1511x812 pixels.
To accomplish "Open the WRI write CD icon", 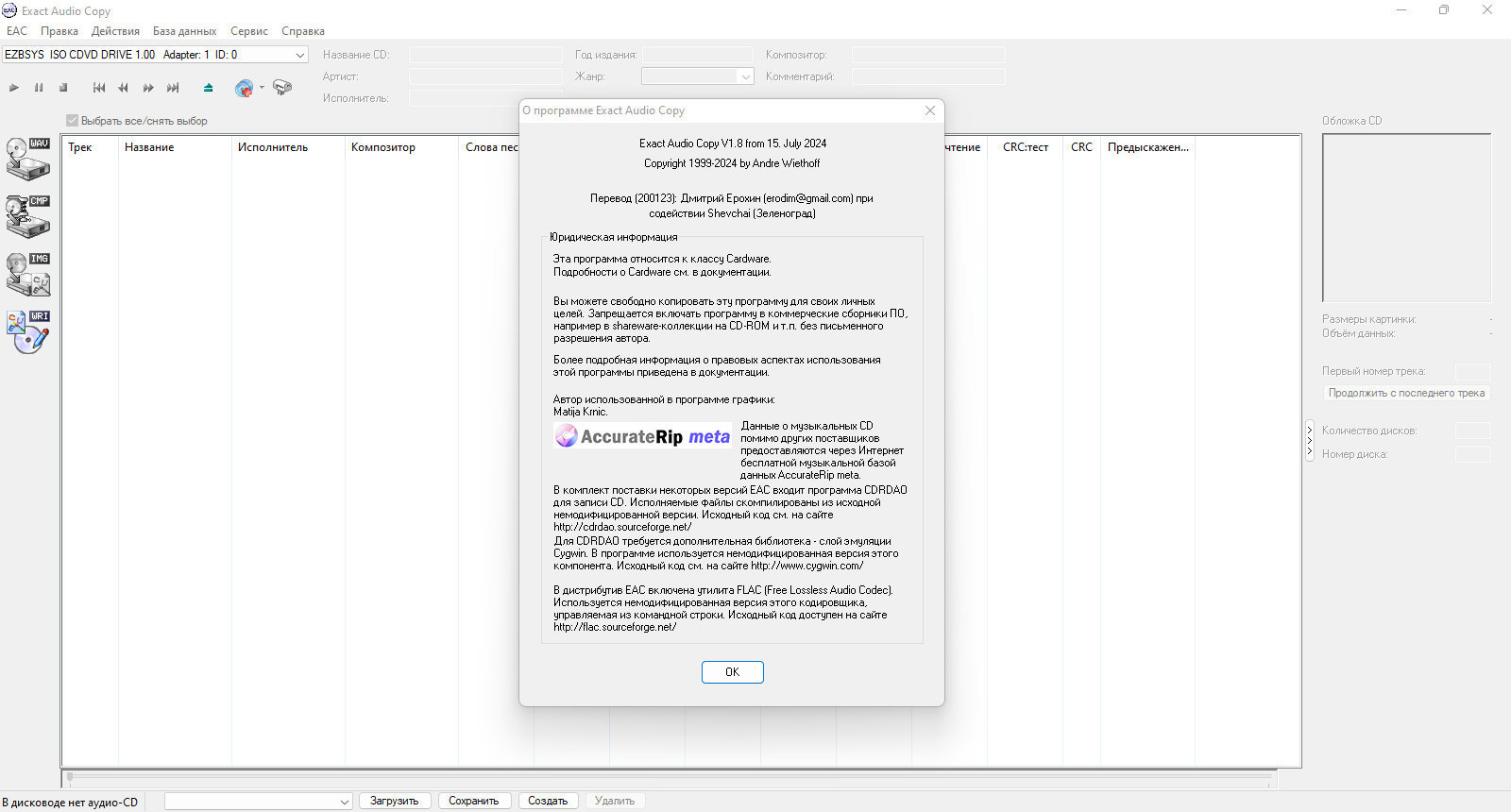I will [x=27, y=332].
